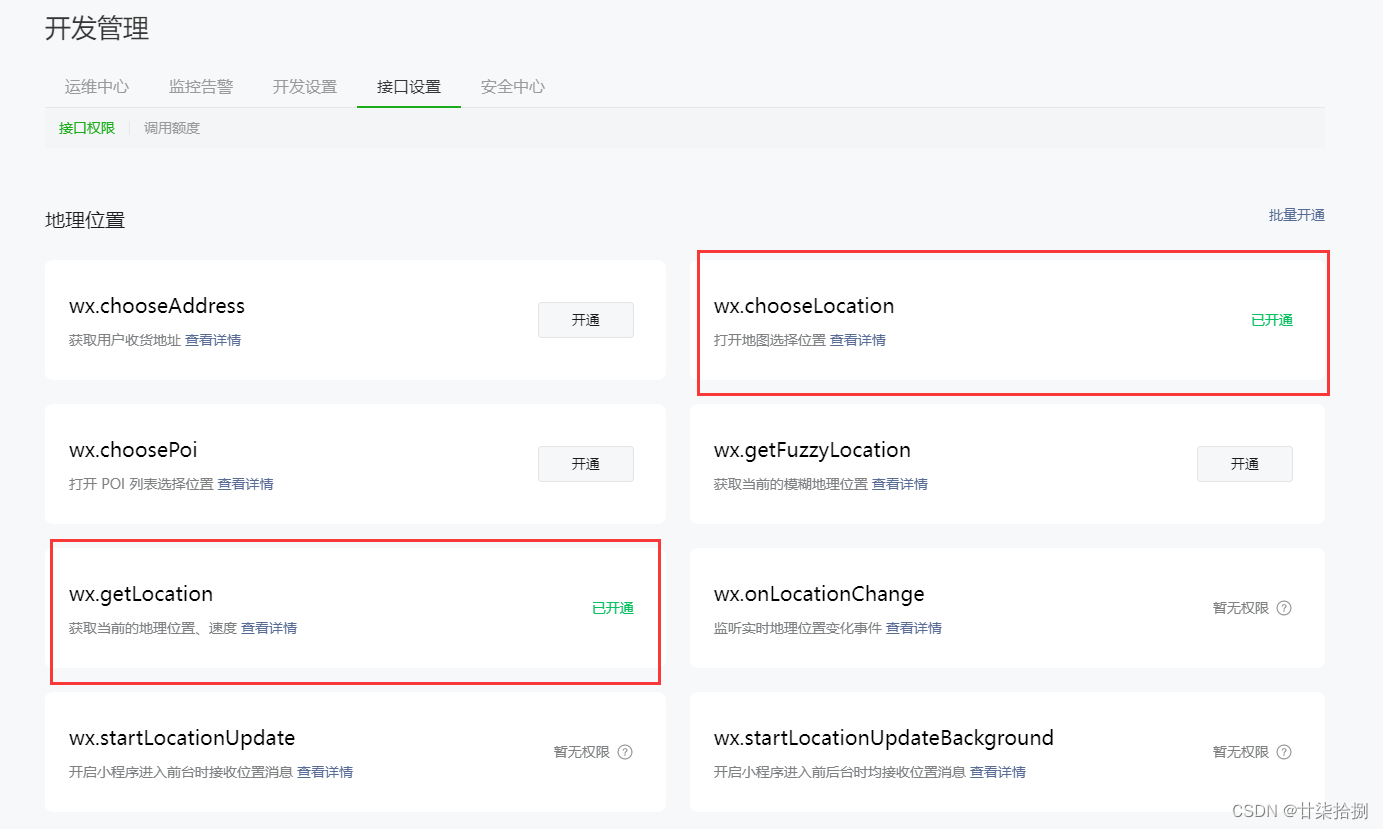
Task: Click description 获取当前的模糊地理位置
Action: tap(791, 484)
